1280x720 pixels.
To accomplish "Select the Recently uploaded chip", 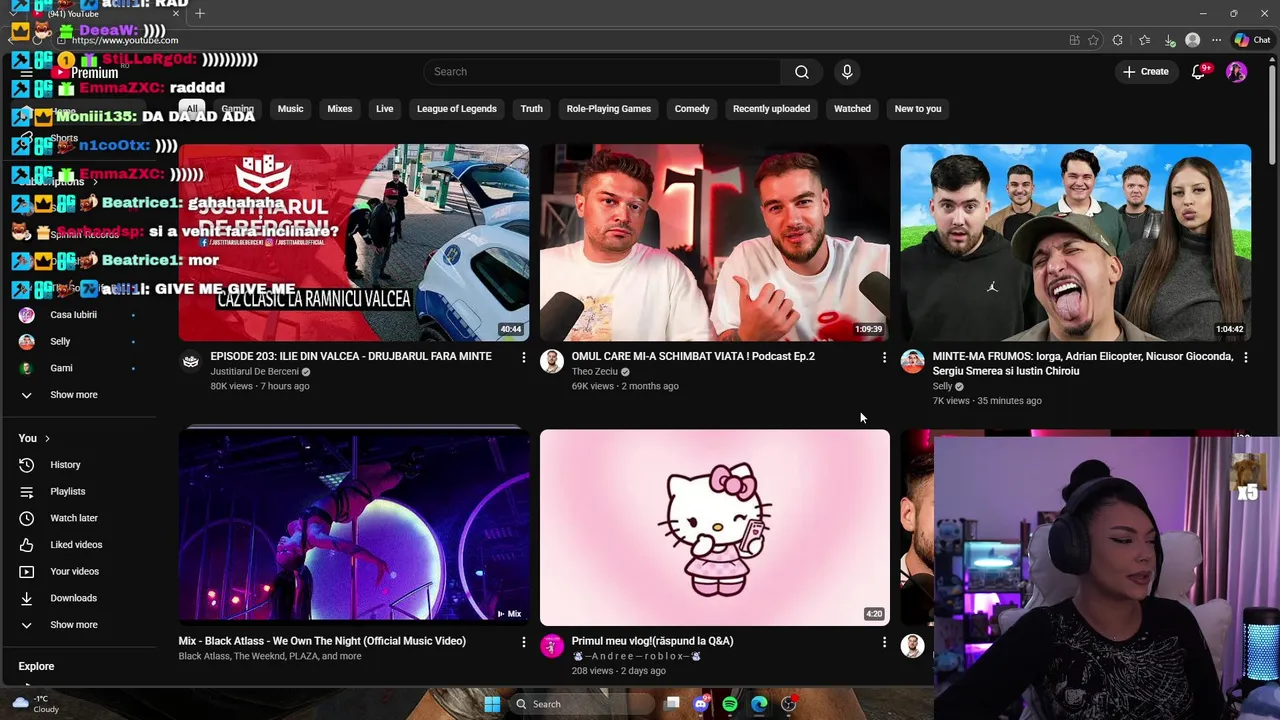I will point(771,109).
